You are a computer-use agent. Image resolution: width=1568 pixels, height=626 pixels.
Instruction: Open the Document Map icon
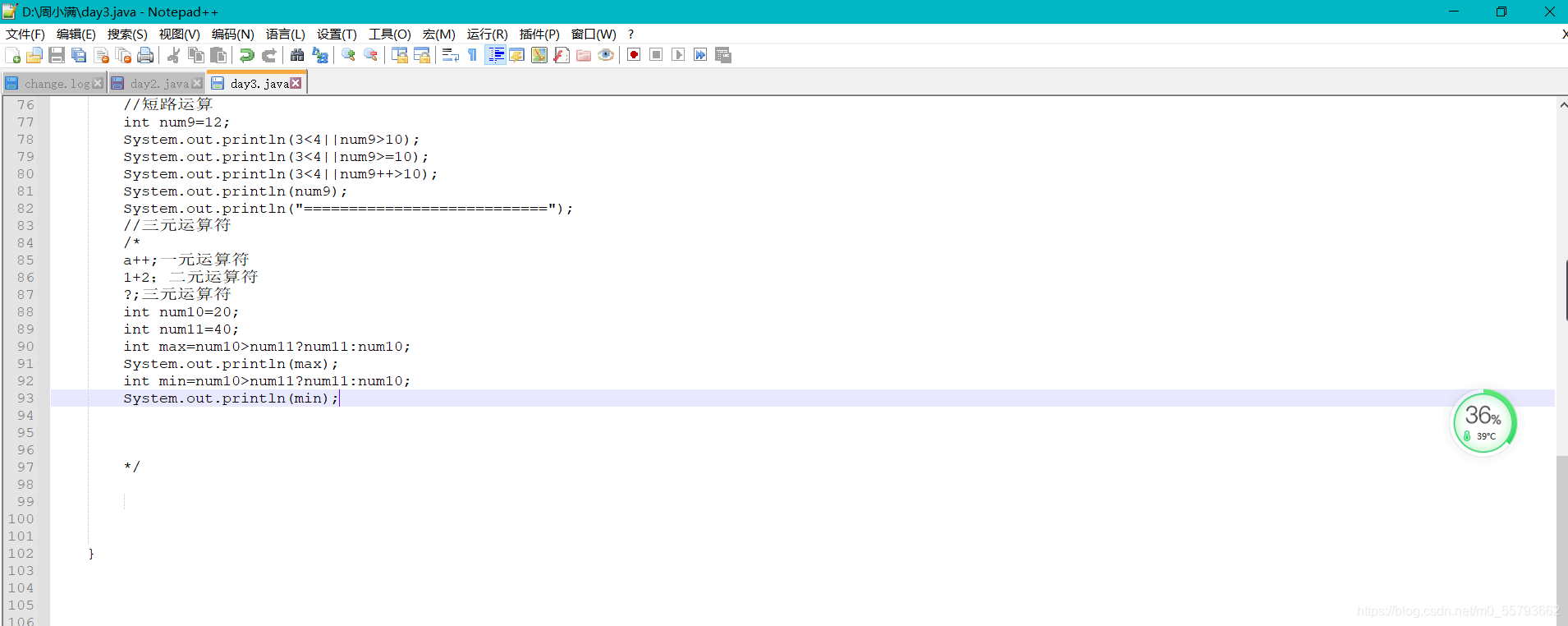[x=539, y=55]
